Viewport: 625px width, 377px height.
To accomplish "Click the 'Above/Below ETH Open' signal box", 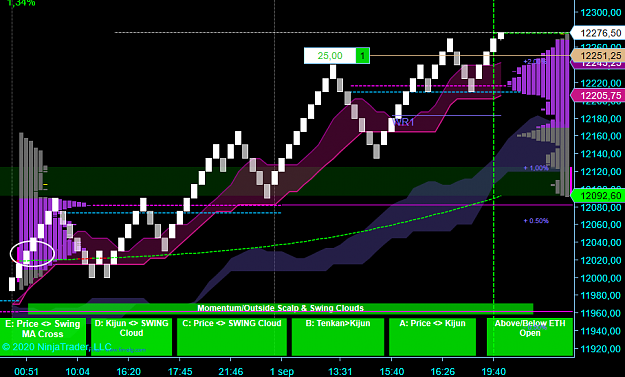I will (x=530, y=337).
